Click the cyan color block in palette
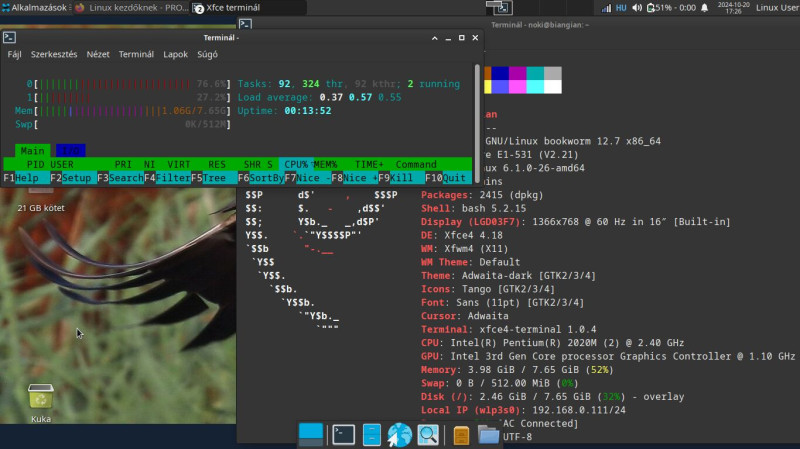800x449 pixels. coord(535,73)
